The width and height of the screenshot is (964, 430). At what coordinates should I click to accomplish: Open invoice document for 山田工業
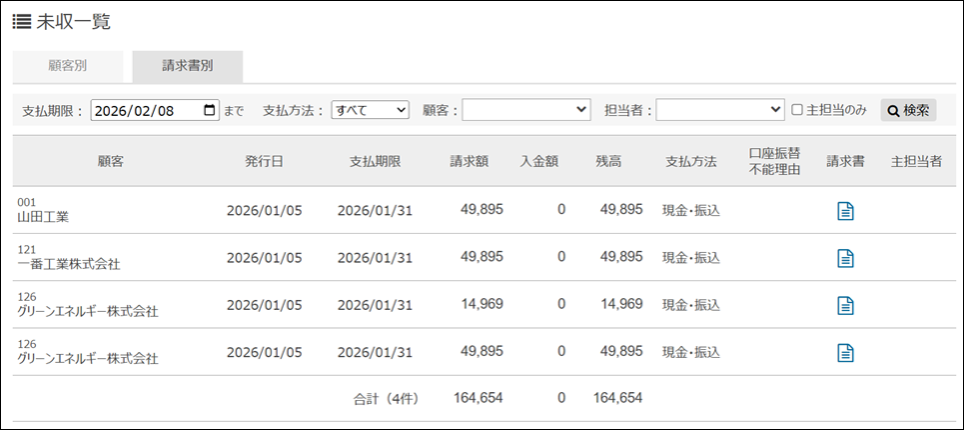pyautogui.click(x=845, y=210)
